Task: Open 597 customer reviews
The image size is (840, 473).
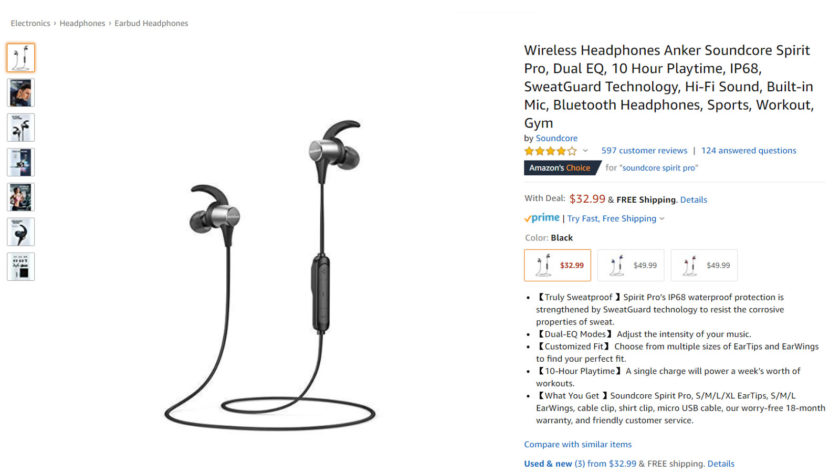Action: pos(644,151)
